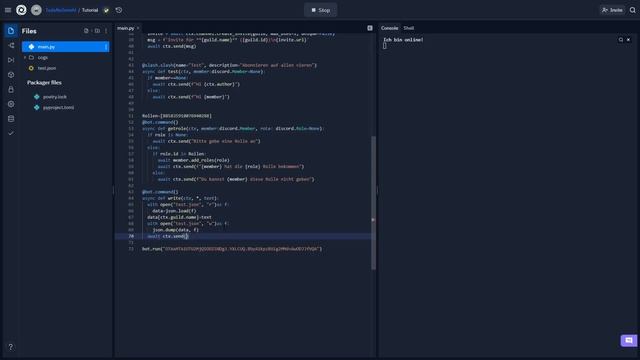This screenshot has height=360, width=640.
Task: Click the green verified check badge
Action: pos(106,10)
